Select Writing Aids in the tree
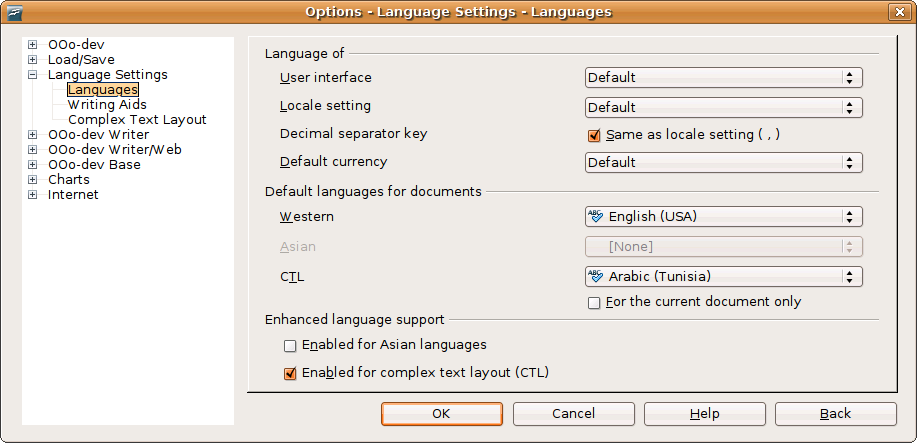The width and height of the screenshot is (917, 443). pos(107,105)
